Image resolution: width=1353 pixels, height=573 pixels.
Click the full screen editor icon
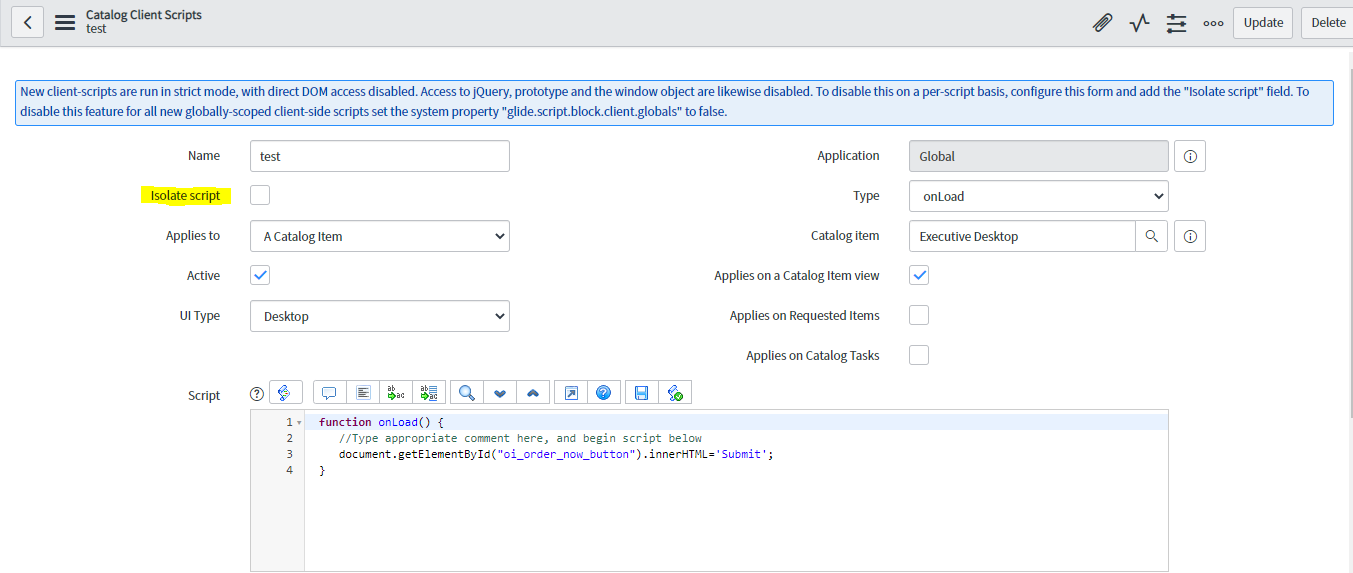point(571,393)
